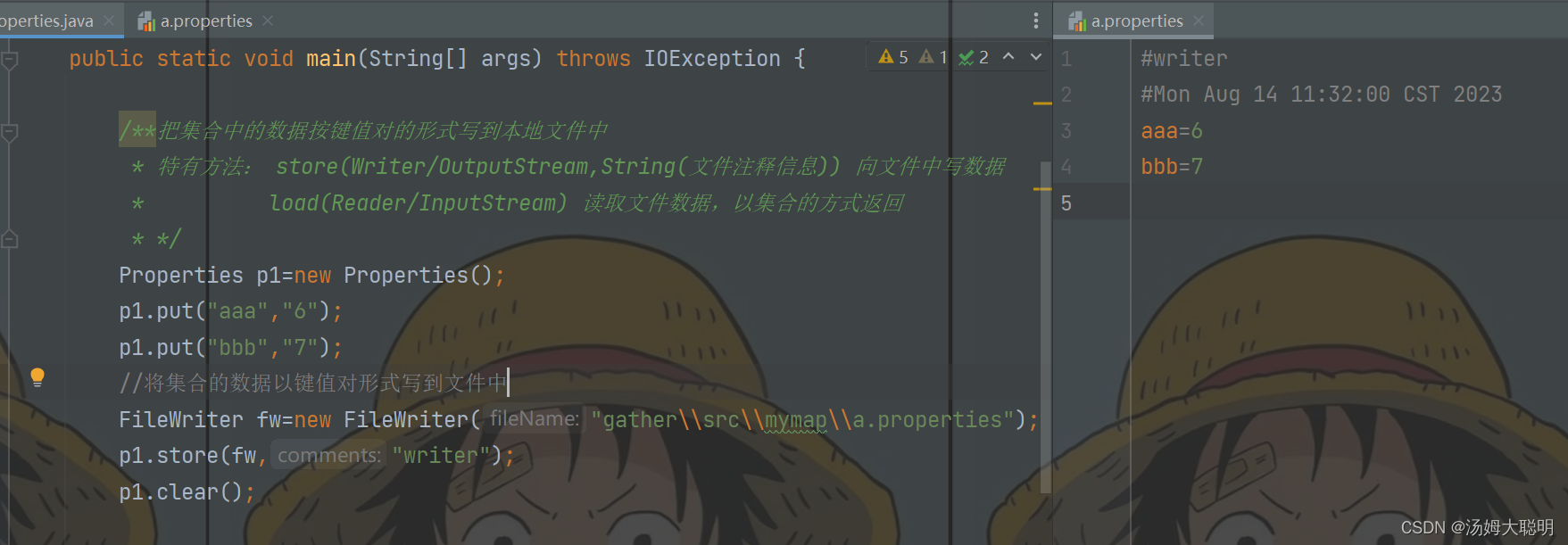Open the editor tabs three-dot menu

pyautogui.click(x=1035, y=21)
